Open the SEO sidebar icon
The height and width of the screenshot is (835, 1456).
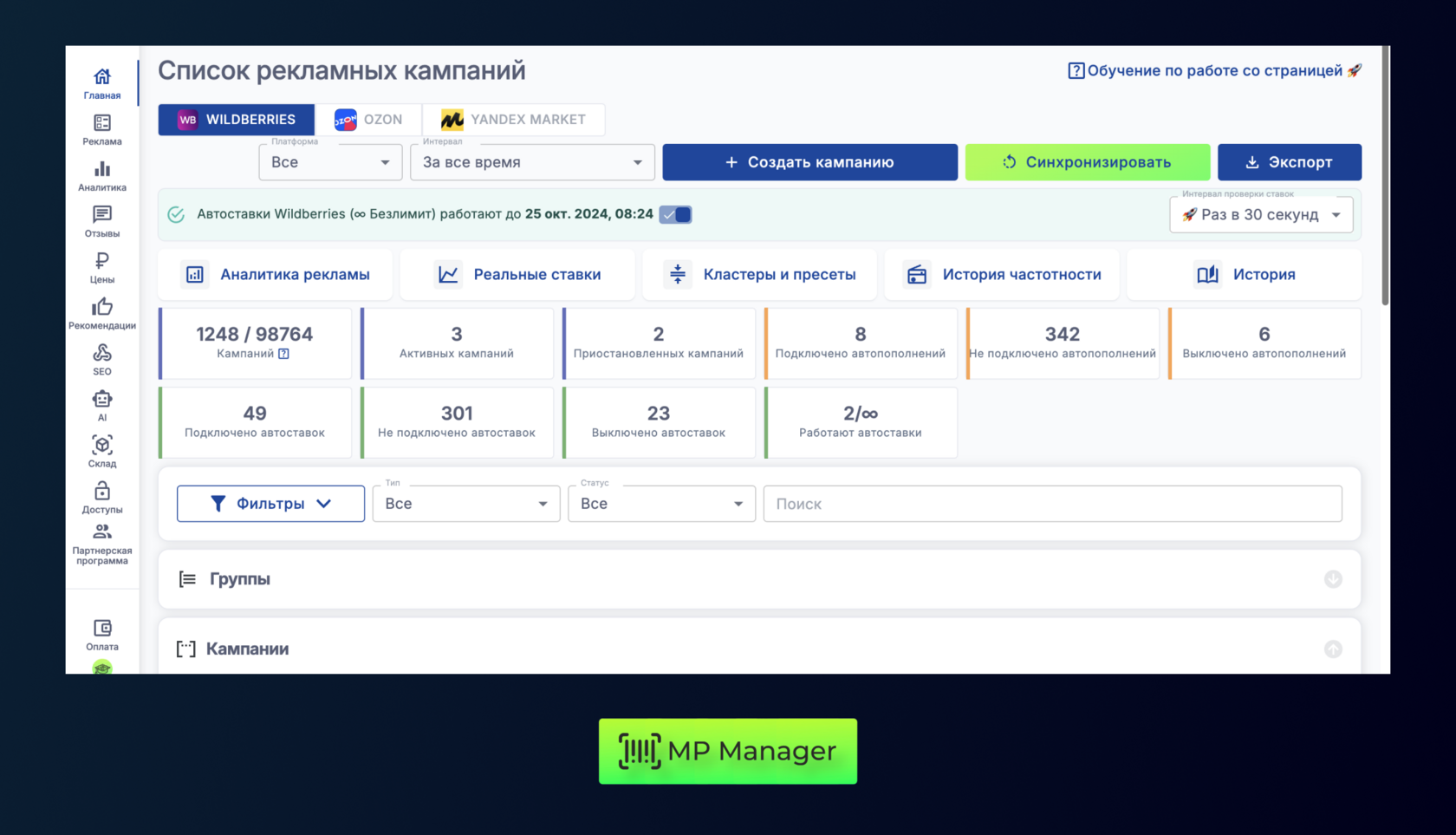tap(102, 354)
